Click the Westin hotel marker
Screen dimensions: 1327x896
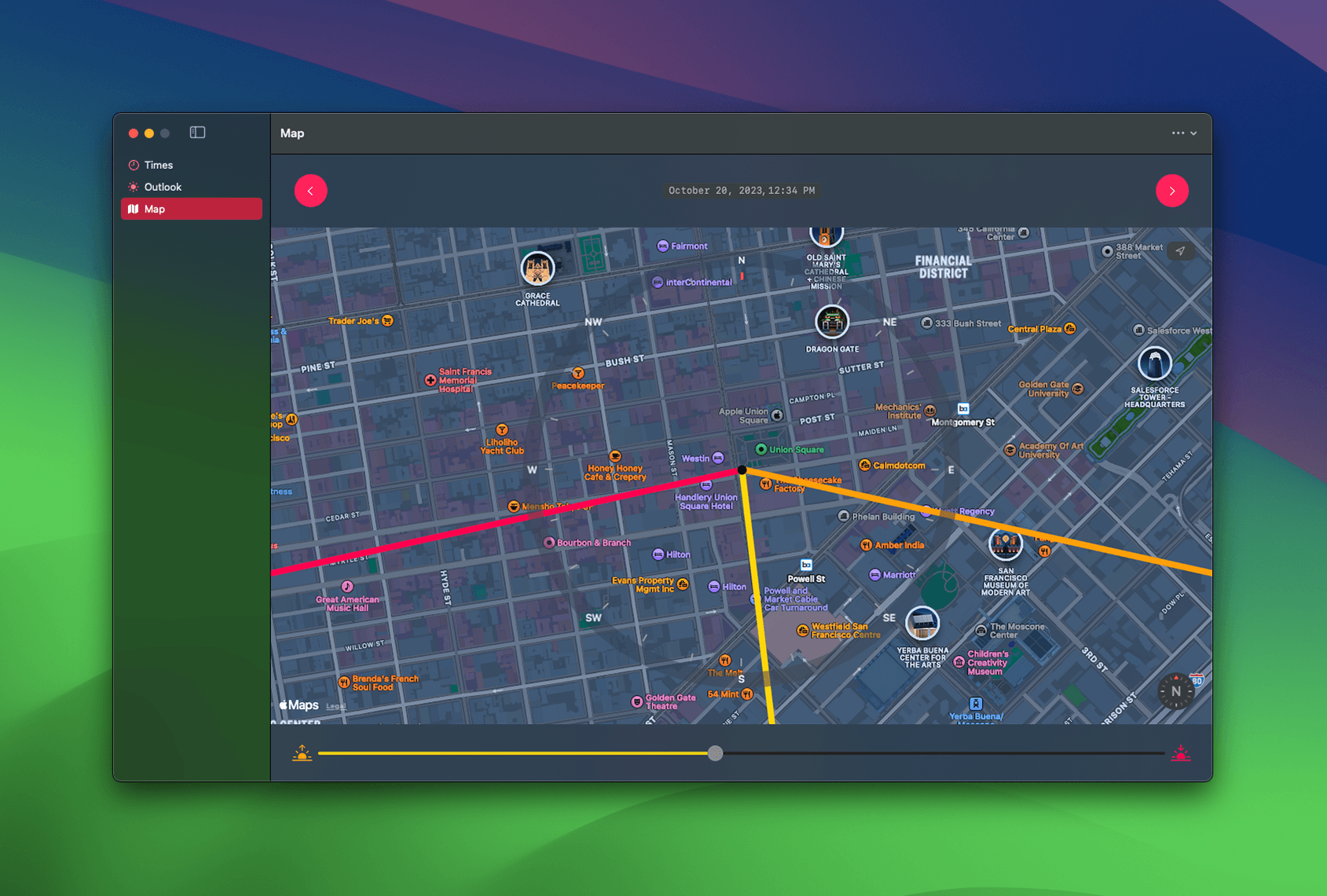(718, 458)
